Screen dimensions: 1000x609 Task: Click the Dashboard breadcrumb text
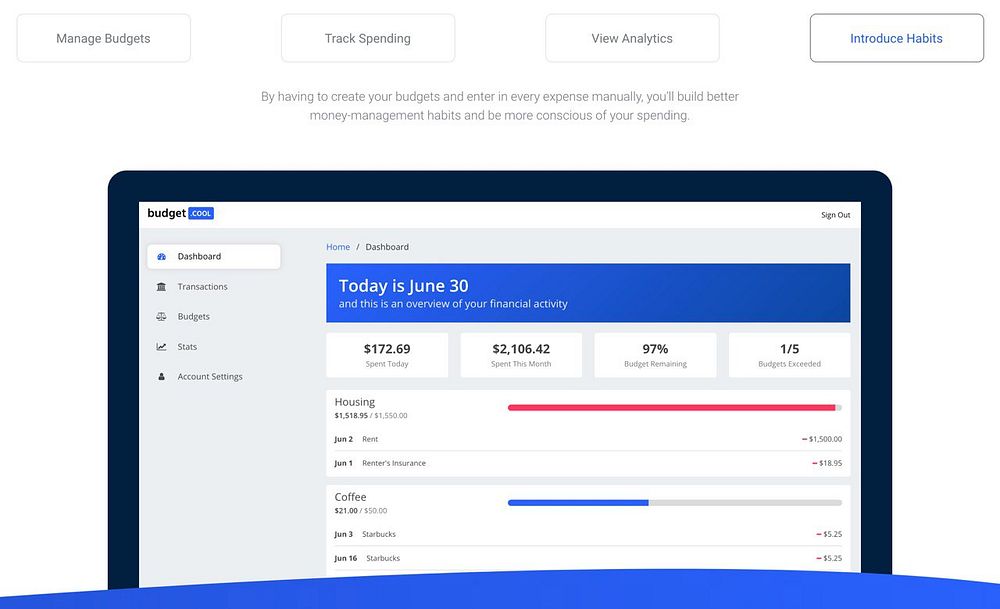coord(387,247)
